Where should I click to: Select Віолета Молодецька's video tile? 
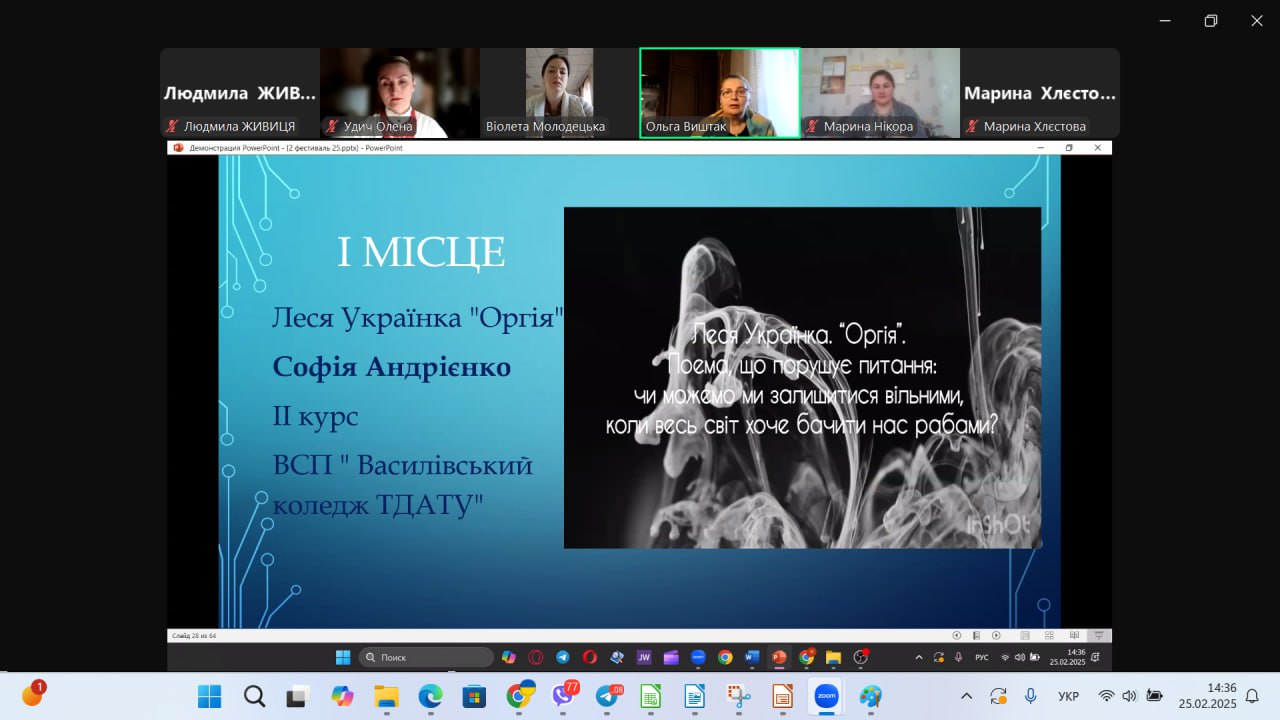point(559,92)
